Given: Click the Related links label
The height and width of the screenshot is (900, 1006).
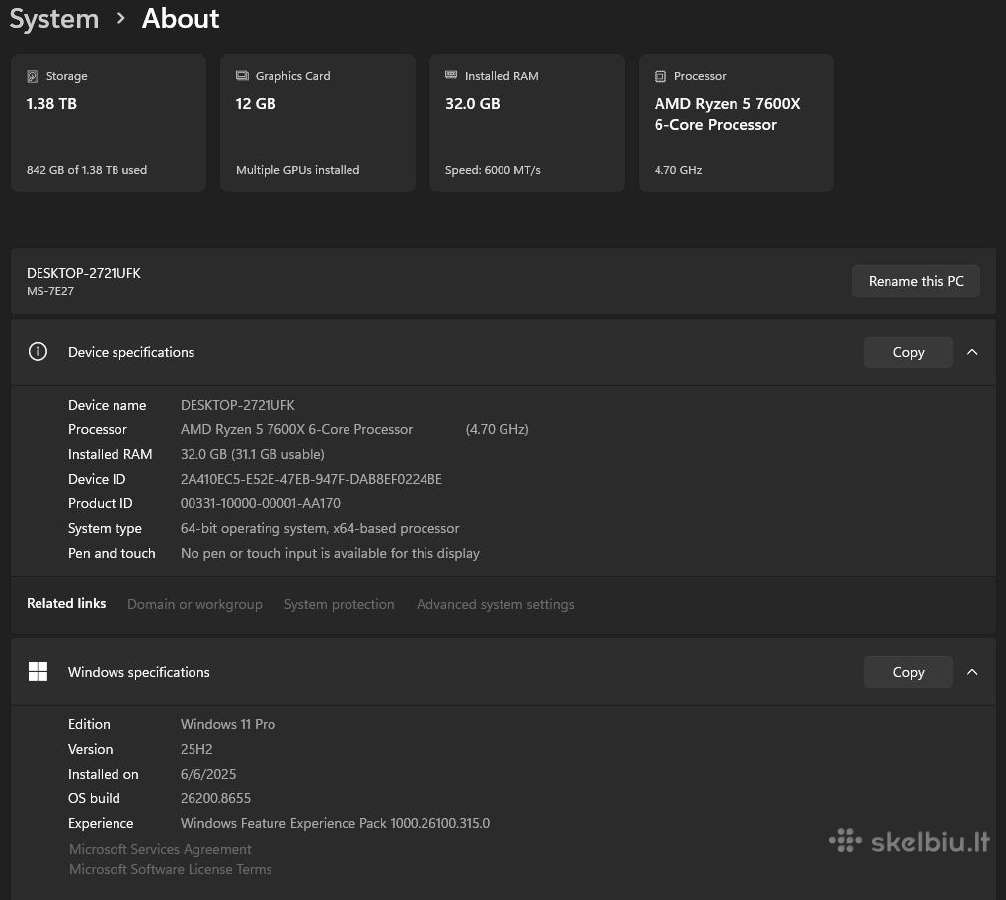Looking at the screenshot, I should coord(67,604).
